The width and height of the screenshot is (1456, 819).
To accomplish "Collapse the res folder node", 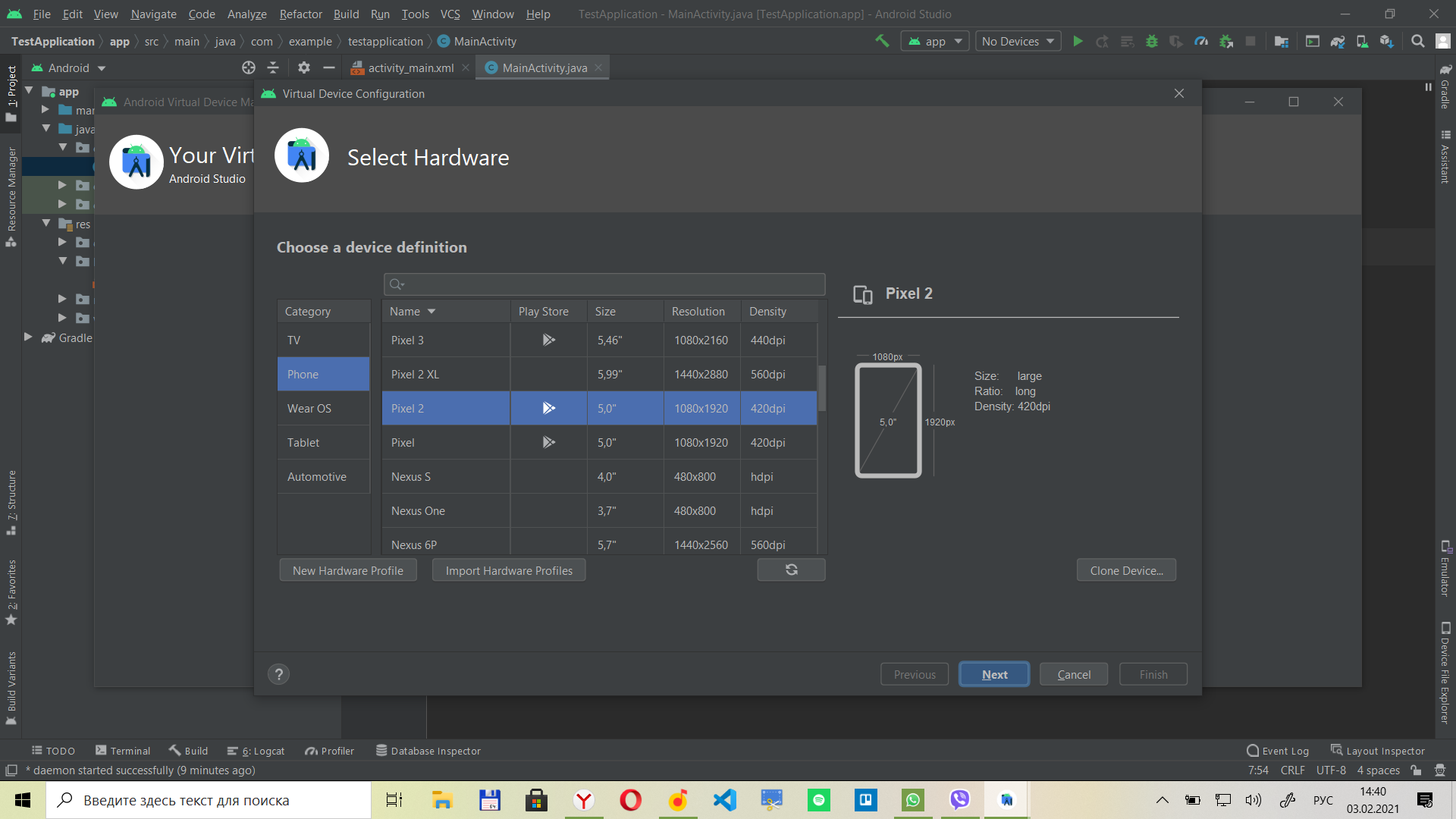I will click(46, 223).
